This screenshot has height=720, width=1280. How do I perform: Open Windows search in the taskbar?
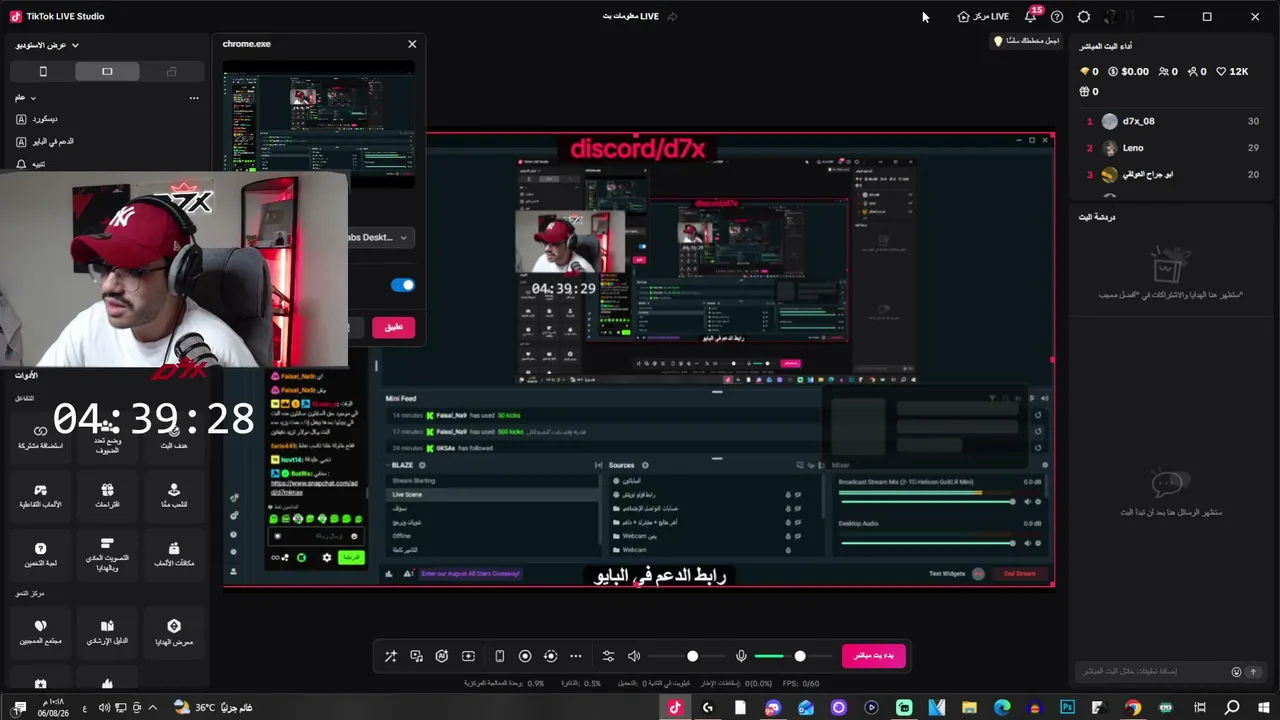(1232, 707)
